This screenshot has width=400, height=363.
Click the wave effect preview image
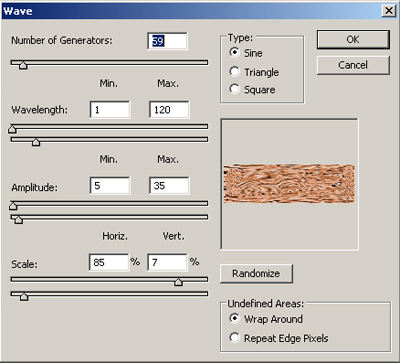tap(289, 183)
